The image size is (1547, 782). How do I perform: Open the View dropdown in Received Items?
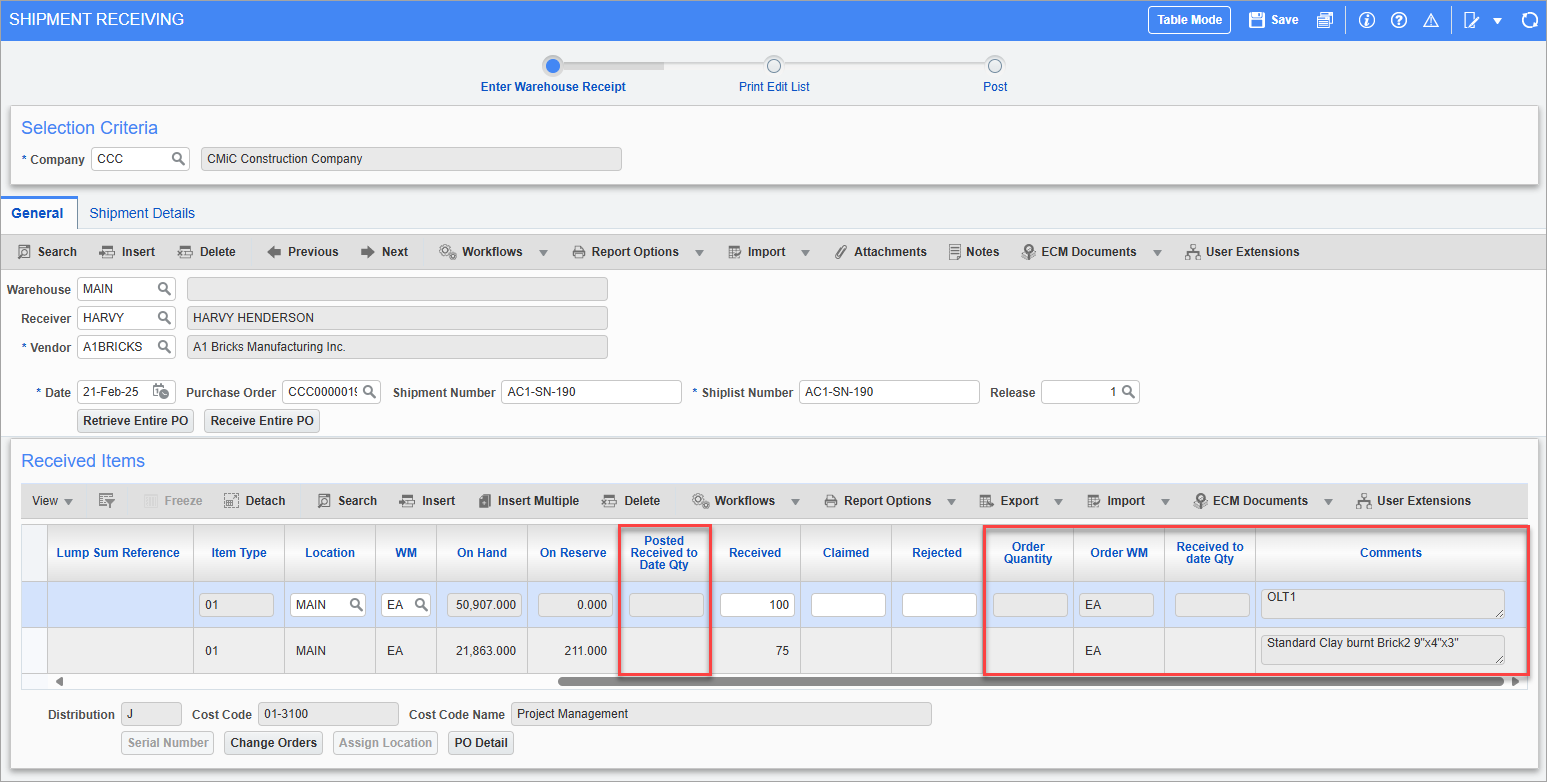coord(53,501)
